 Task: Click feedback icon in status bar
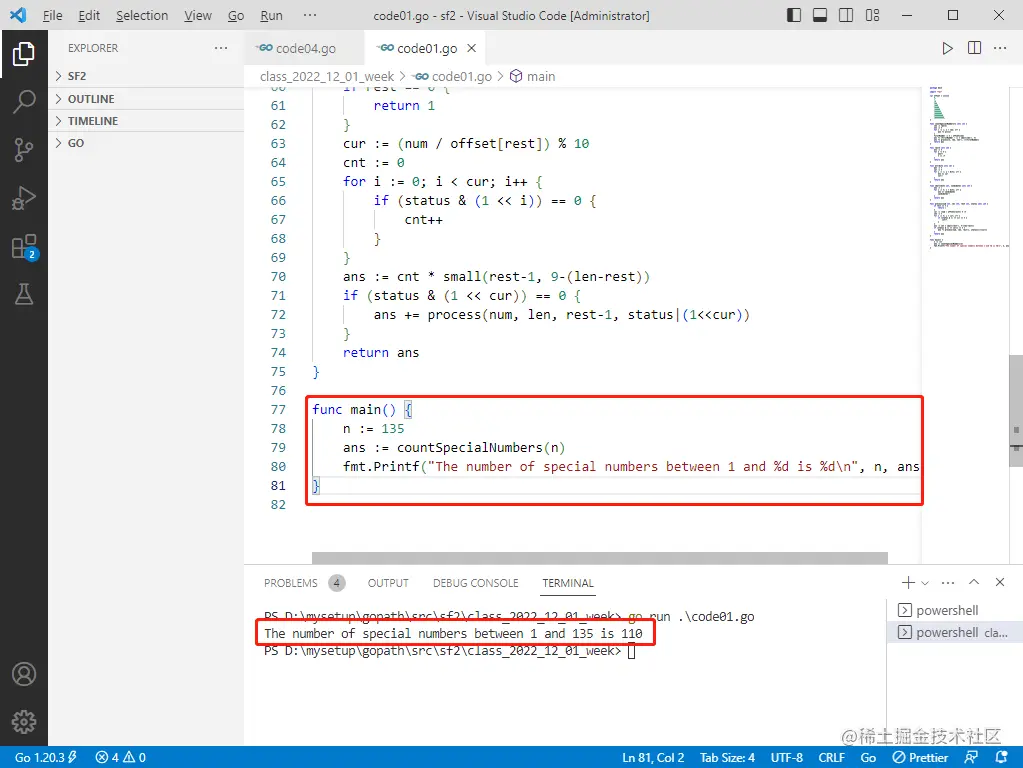pos(971,757)
